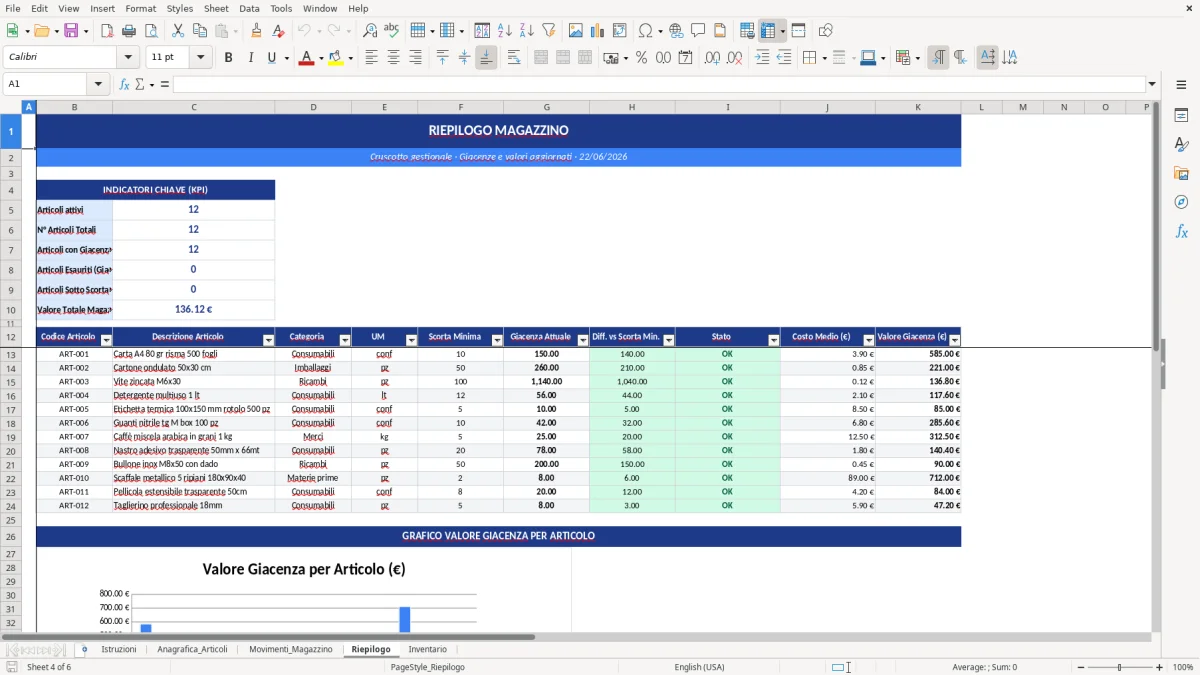
Task: Click the English (USA) language indicator
Action: click(700, 667)
